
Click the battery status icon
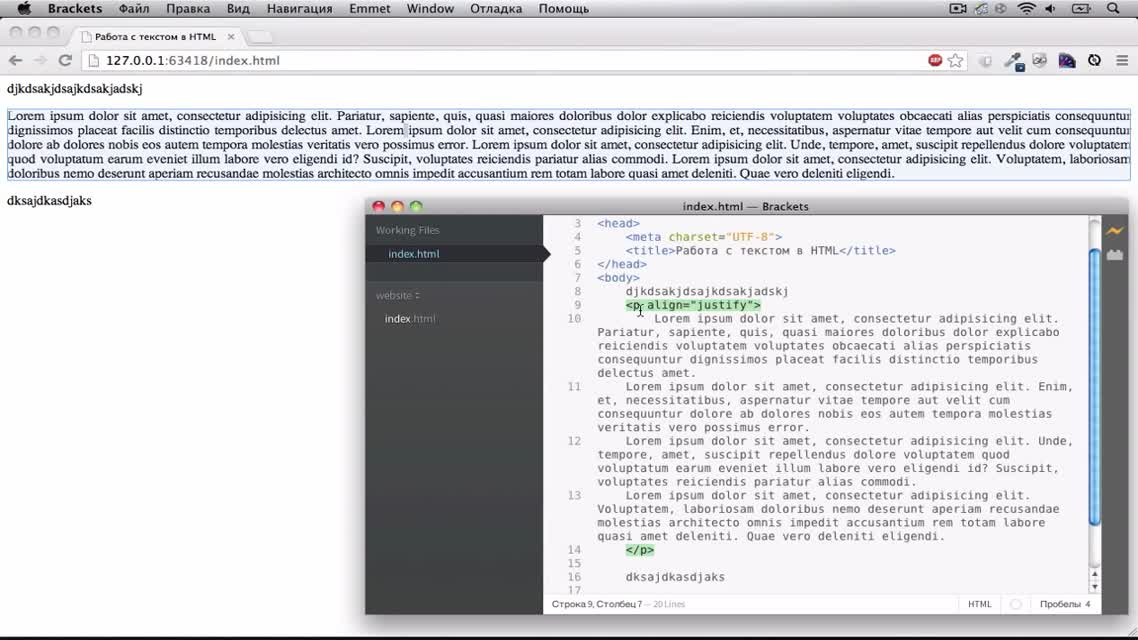tap(1081, 9)
